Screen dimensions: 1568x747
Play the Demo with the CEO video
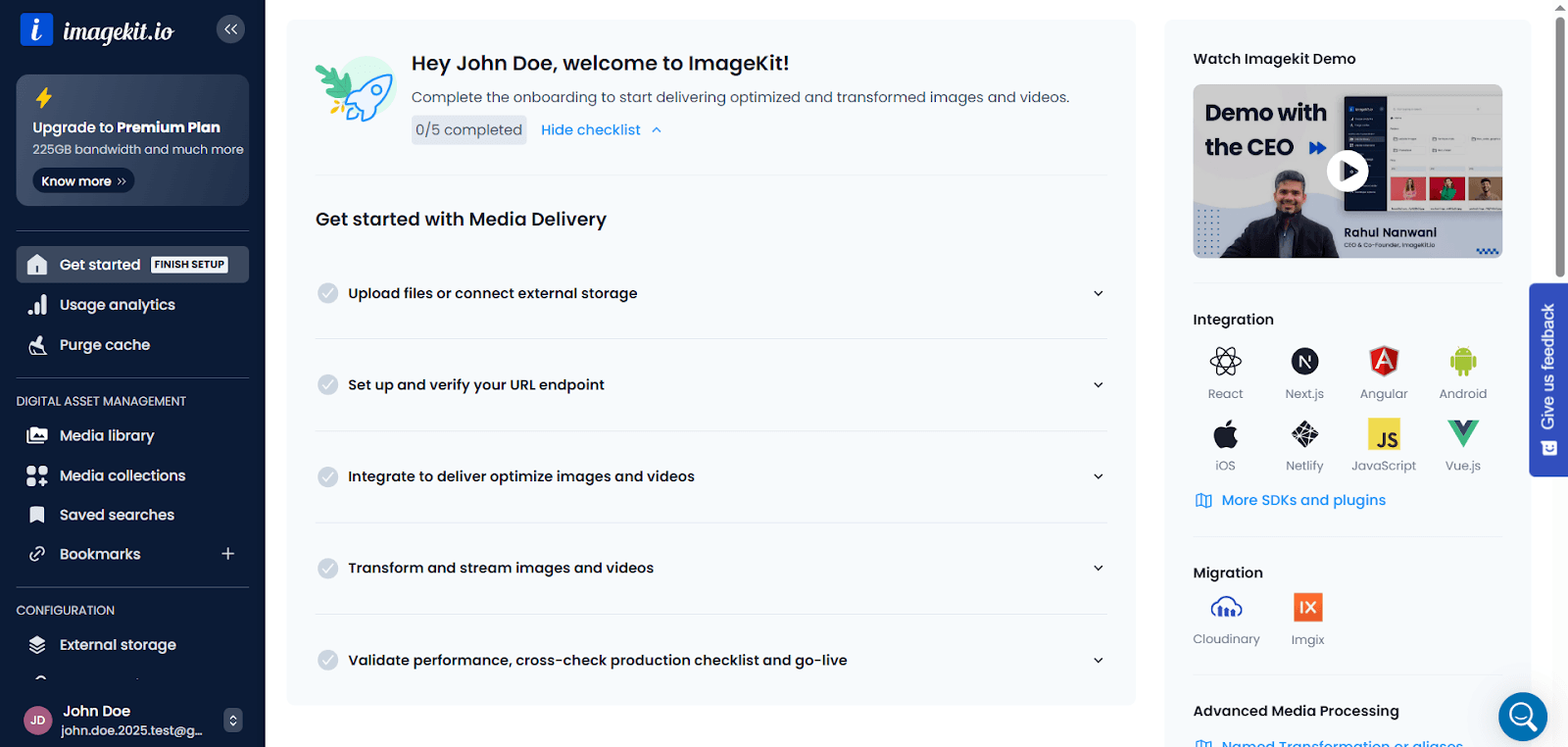pos(1347,171)
